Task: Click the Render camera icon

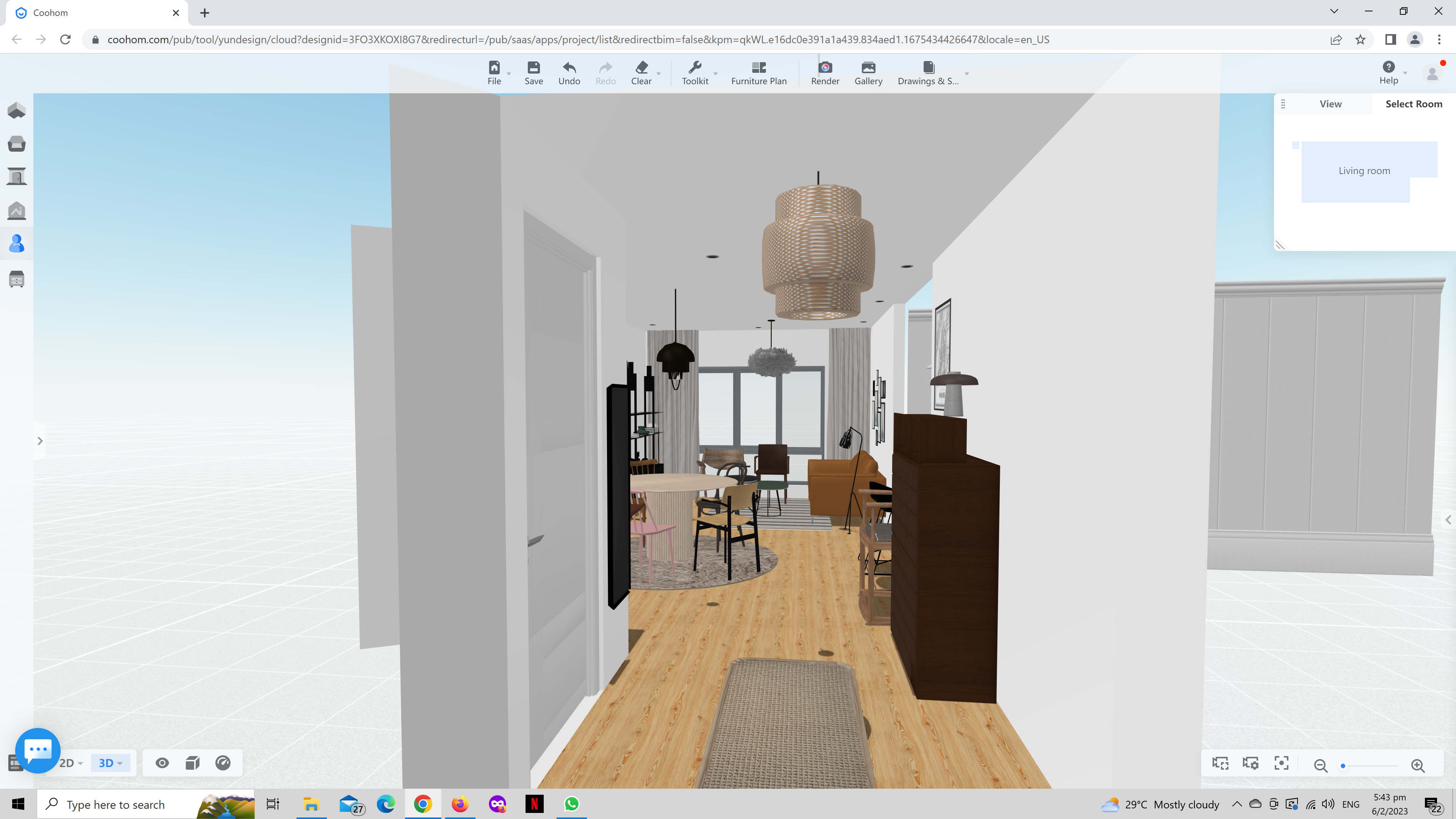Action: tap(825, 68)
